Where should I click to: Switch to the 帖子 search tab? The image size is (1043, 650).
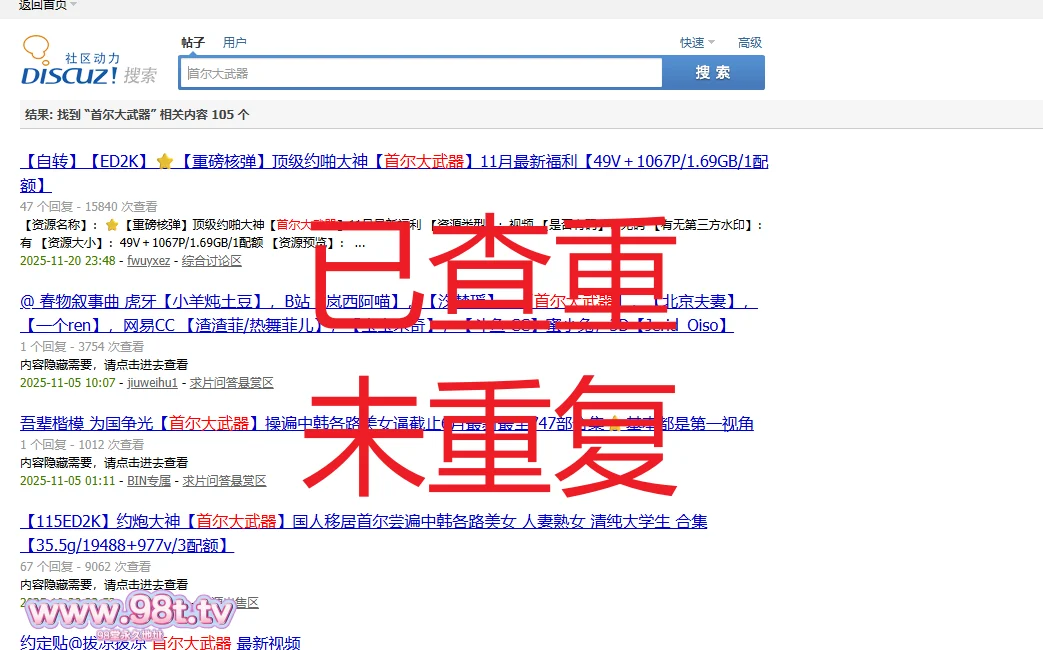click(x=193, y=43)
